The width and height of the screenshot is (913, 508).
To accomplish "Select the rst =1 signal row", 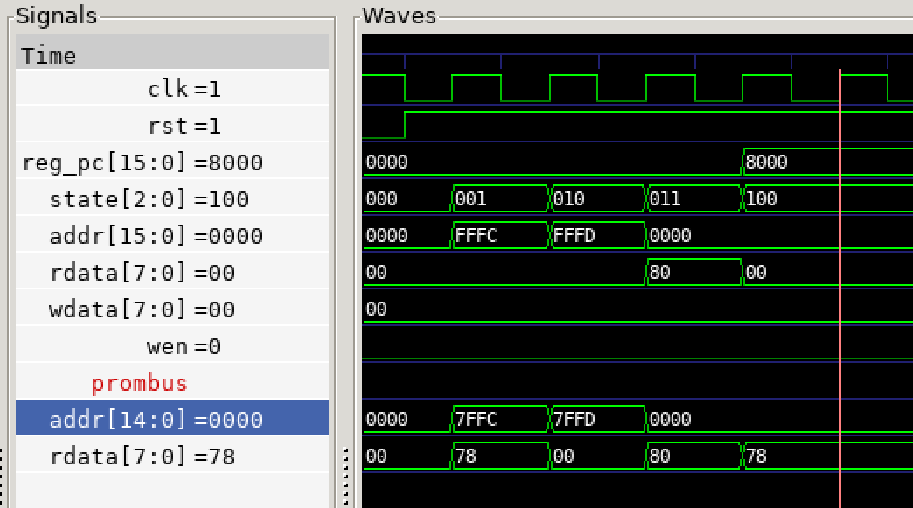I will click(172, 126).
